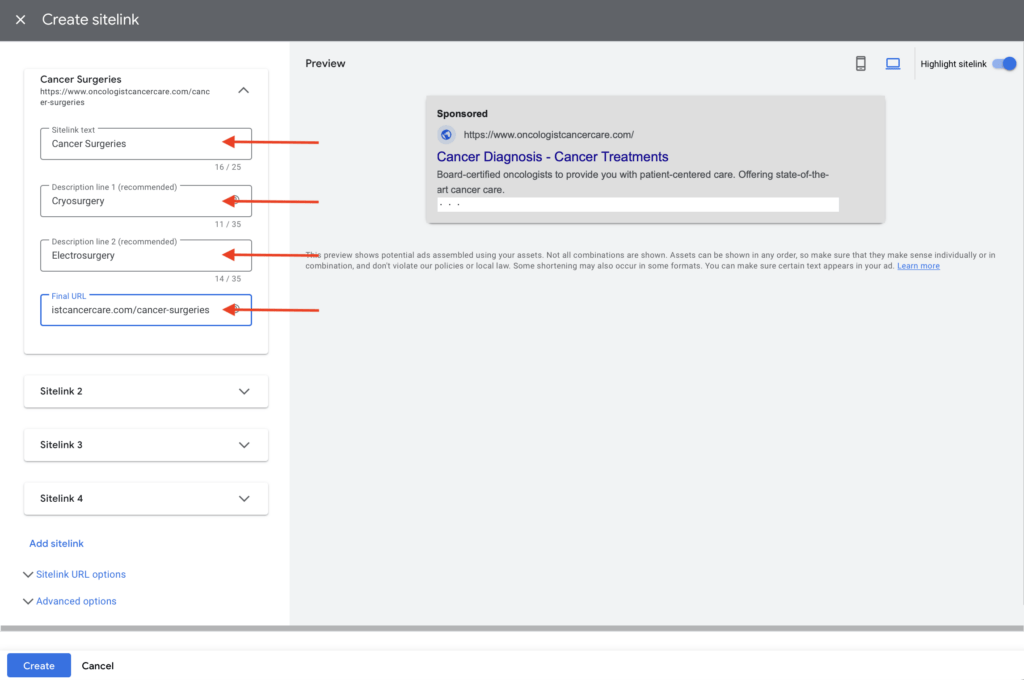Expand Advanced options section
The image size is (1024, 680).
76,602
